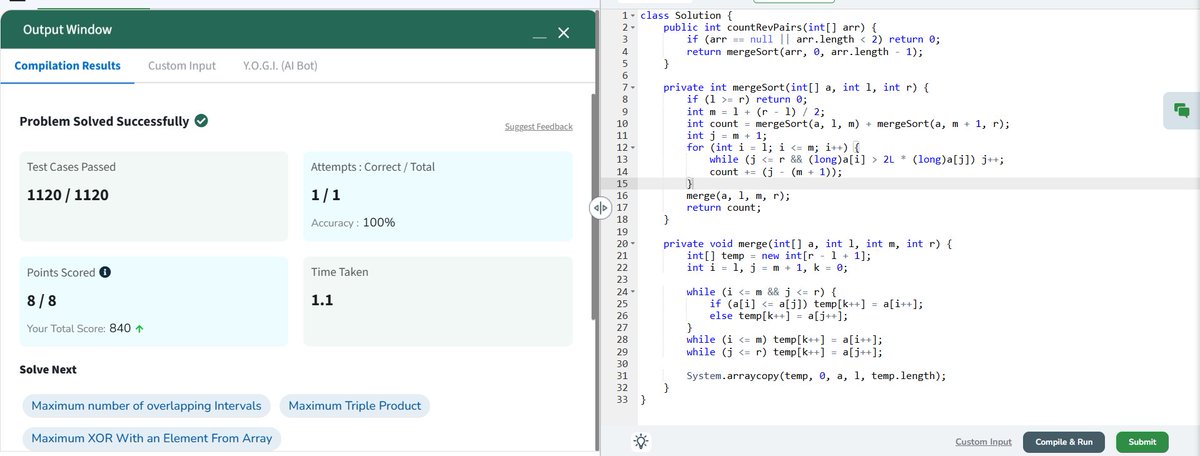The height and width of the screenshot is (456, 1200).
Task: Click the Accuracy : 100% text
Action: (354, 223)
